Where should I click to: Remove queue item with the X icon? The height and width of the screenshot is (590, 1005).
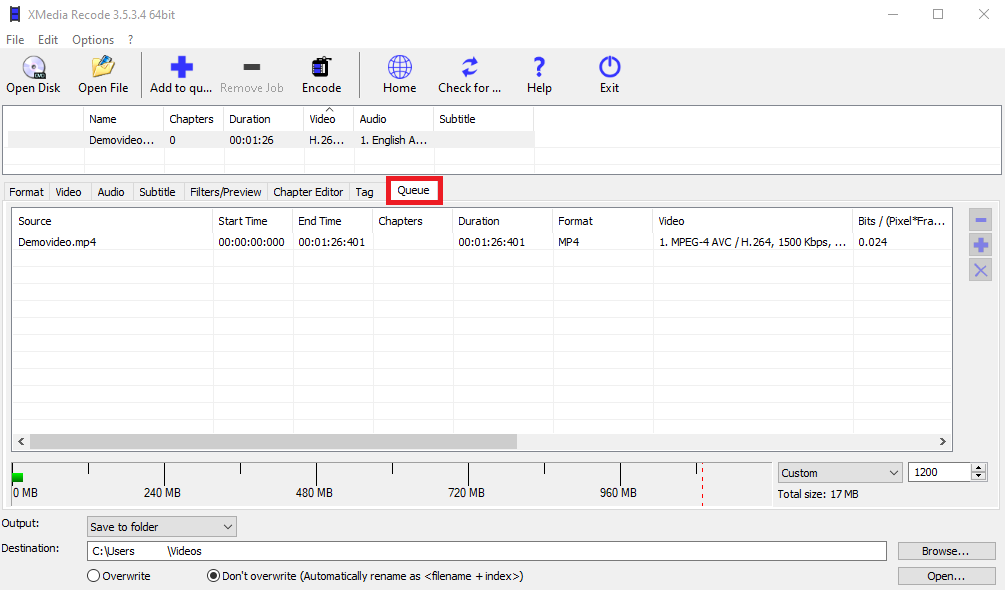(980, 270)
